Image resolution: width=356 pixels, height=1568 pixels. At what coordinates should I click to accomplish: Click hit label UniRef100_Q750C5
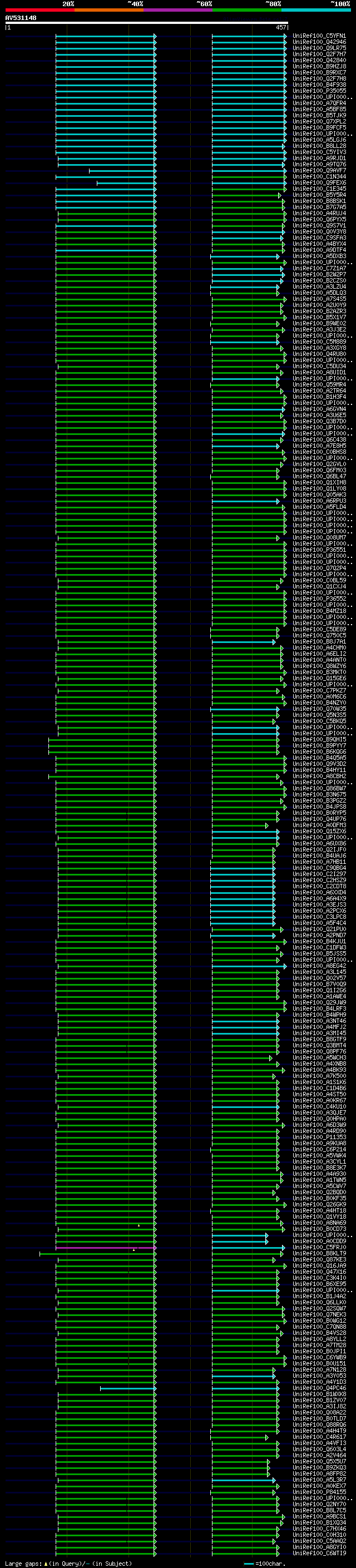tap(319, 635)
